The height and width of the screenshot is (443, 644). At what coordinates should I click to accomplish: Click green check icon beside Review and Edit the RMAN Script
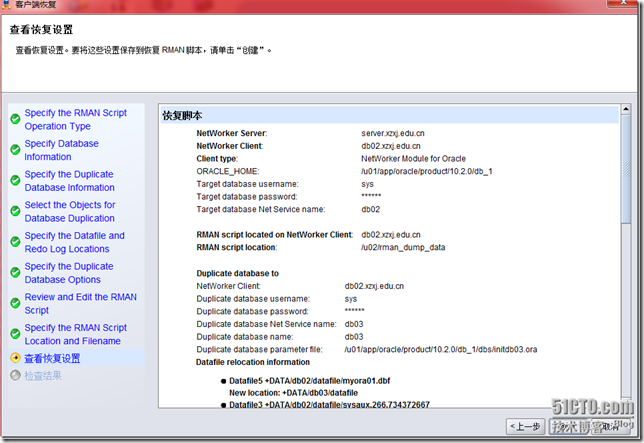click(15, 303)
